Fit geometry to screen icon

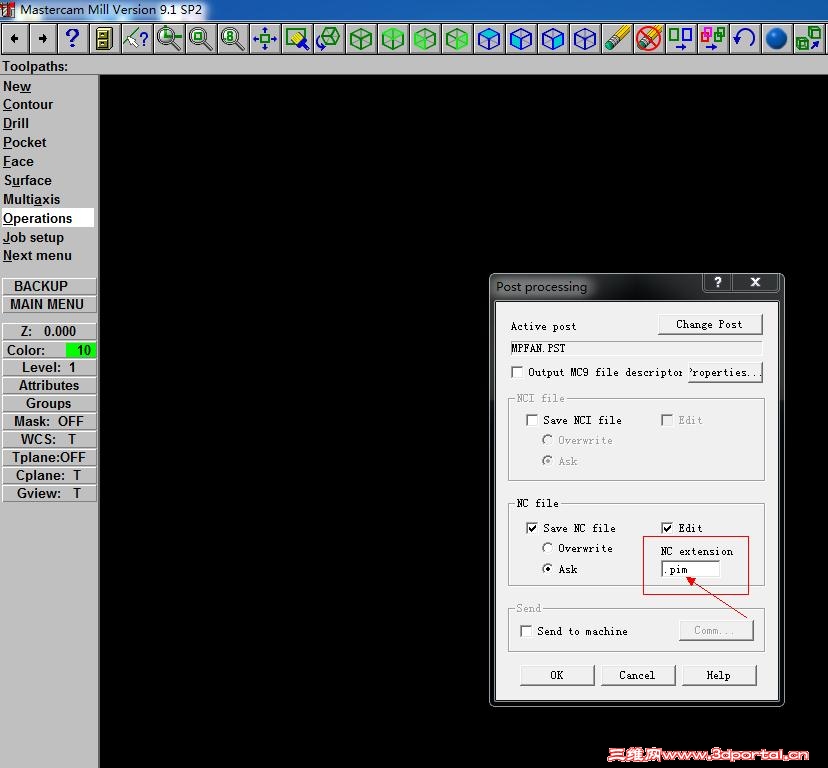[265, 39]
